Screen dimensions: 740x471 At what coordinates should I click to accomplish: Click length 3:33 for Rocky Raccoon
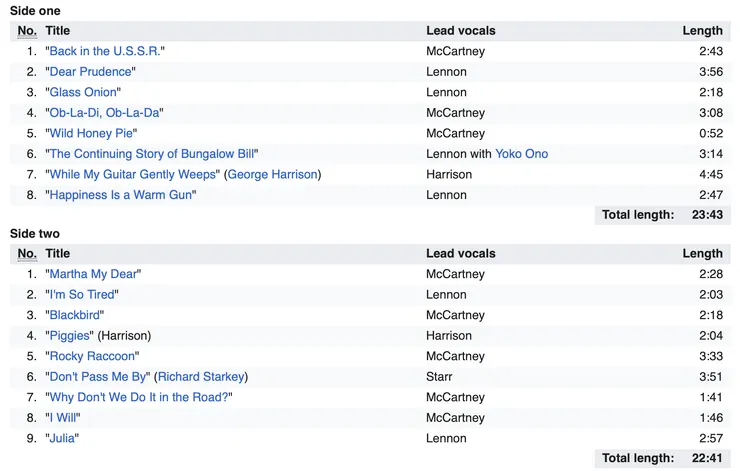(x=711, y=356)
